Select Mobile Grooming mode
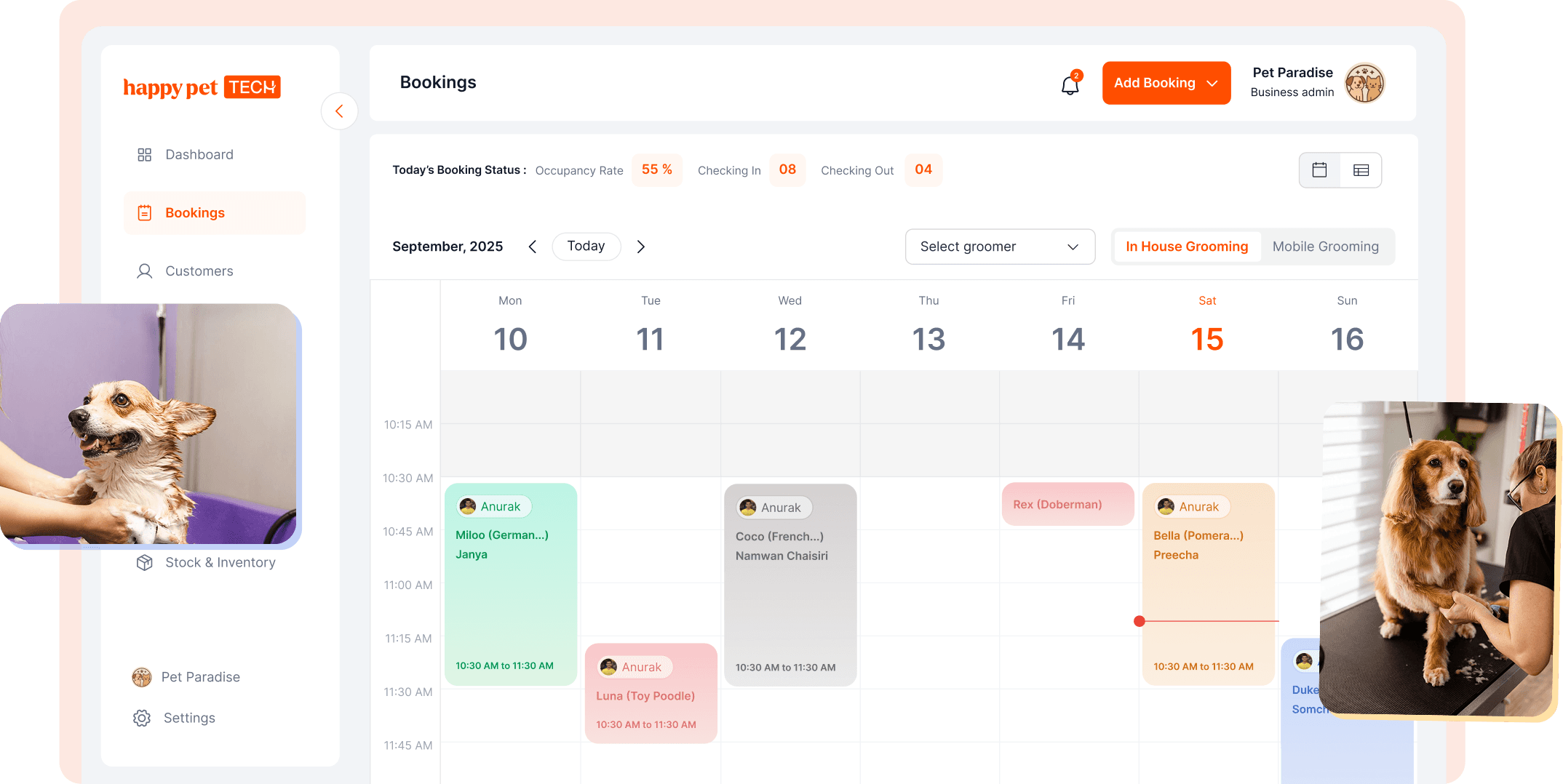The image size is (1563, 784). [x=1325, y=247]
